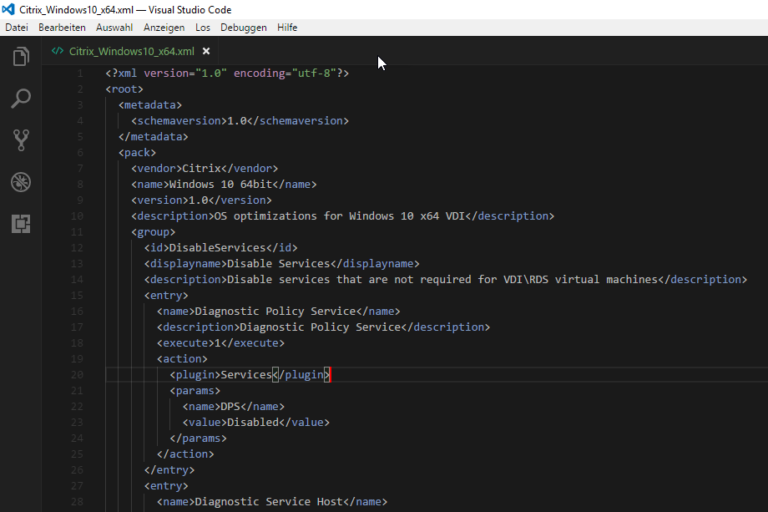The width and height of the screenshot is (768, 512).
Task: Open the Source Control view
Action: pos(21,140)
